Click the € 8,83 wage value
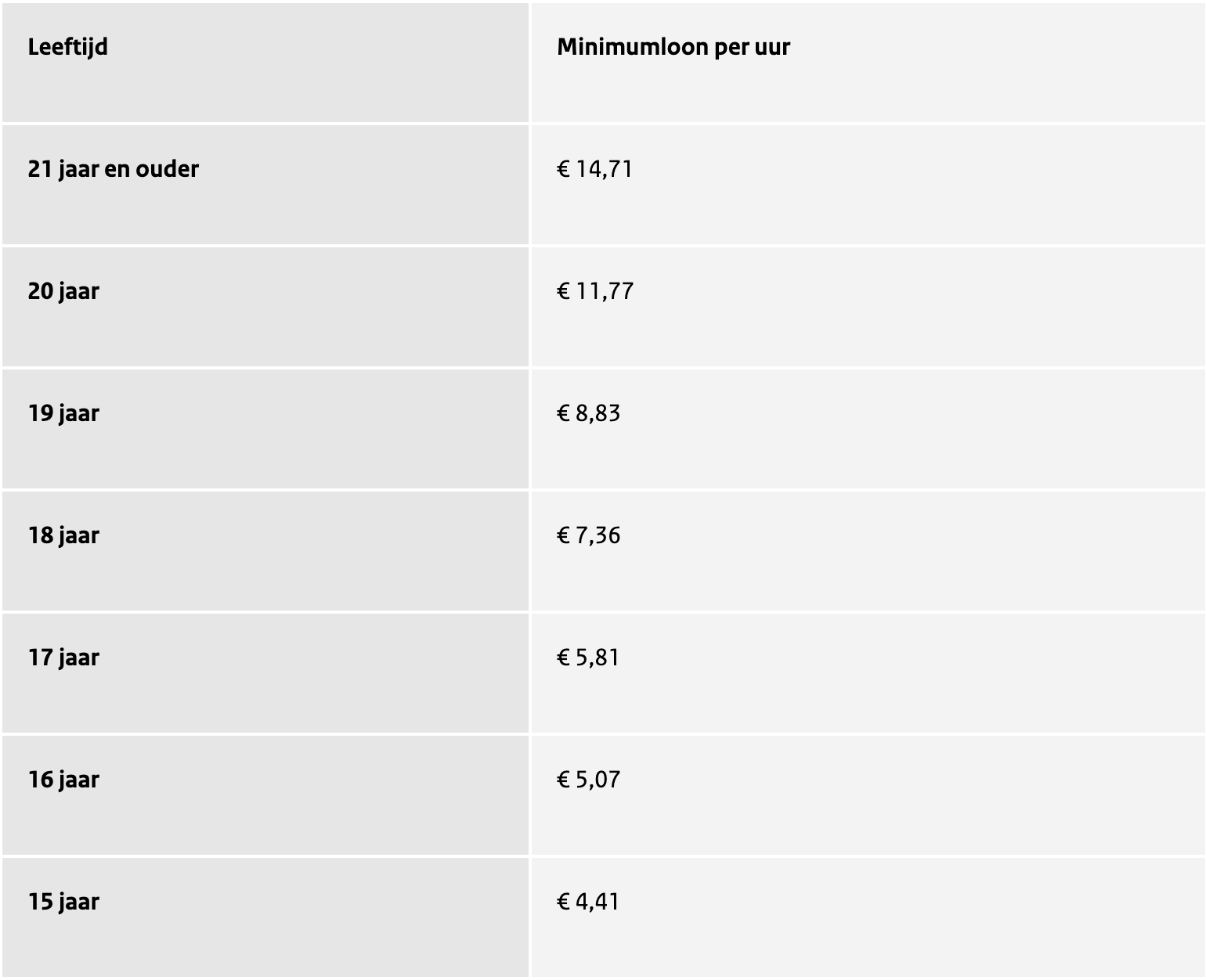 [x=589, y=413]
